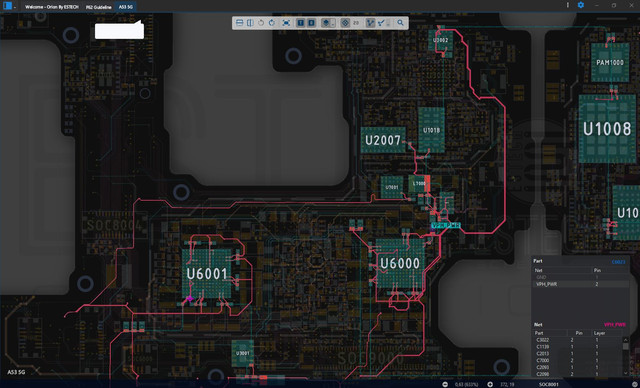Rotate board counter-clockwise
The width and height of the screenshot is (640, 388).
(261, 23)
